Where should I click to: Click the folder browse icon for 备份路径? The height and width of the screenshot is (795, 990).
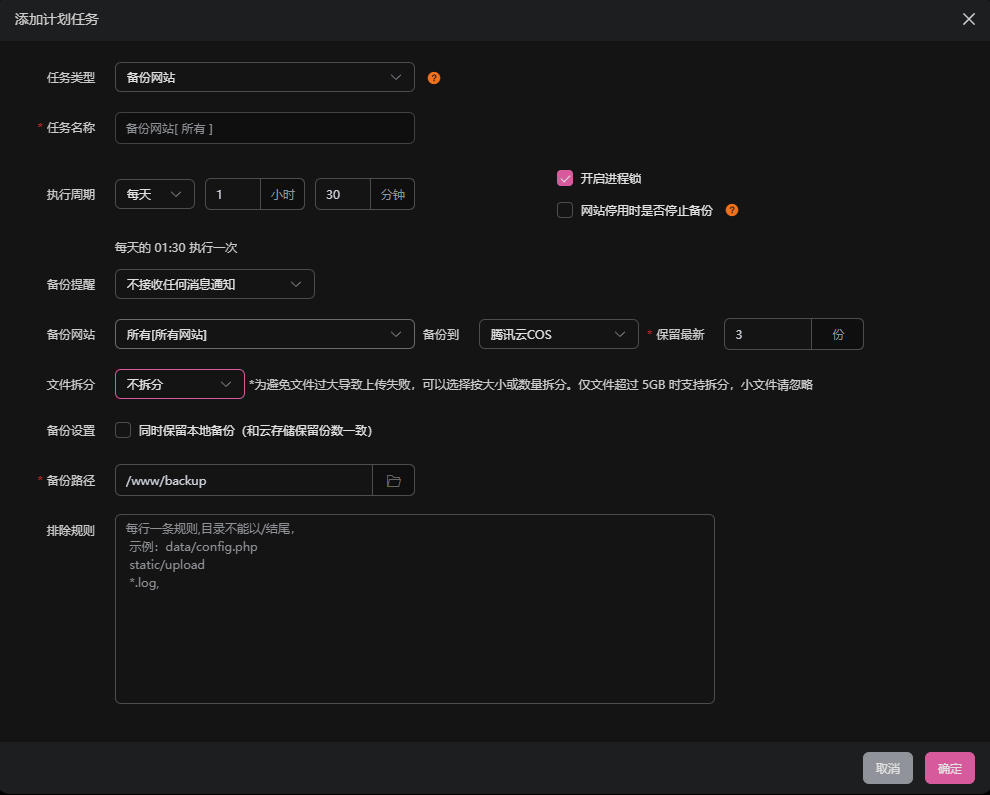[x=393, y=480]
